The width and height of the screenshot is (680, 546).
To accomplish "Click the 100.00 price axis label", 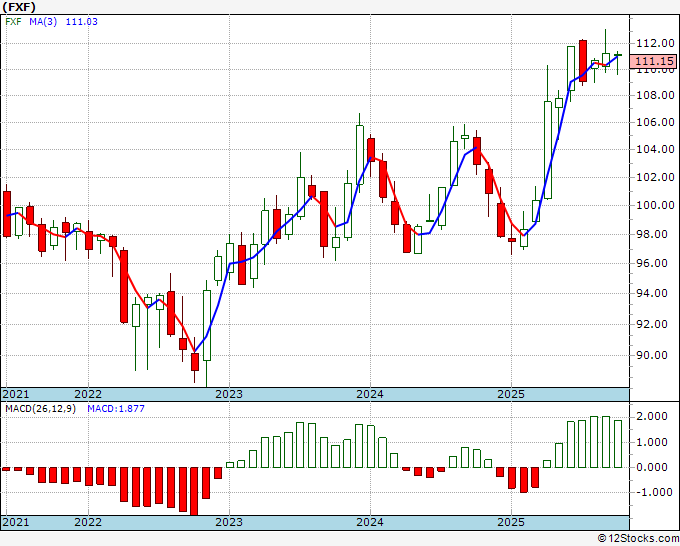I will (655, 205).
